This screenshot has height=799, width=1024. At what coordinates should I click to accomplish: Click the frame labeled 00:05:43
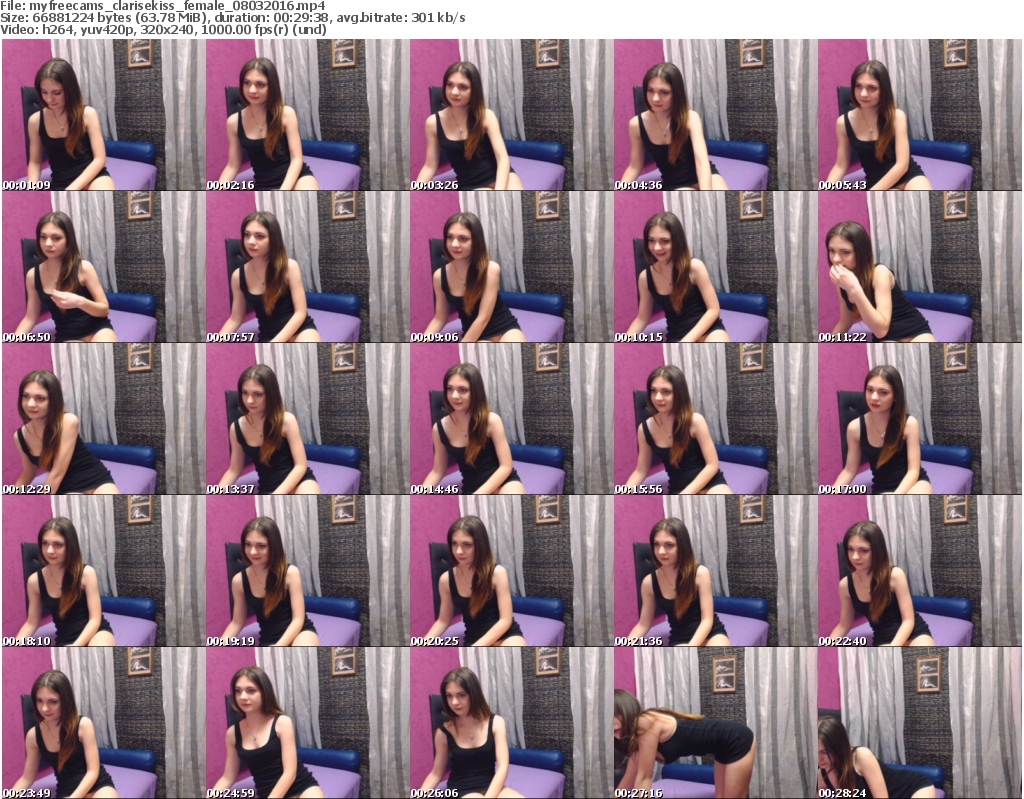[x=919, y=115]
